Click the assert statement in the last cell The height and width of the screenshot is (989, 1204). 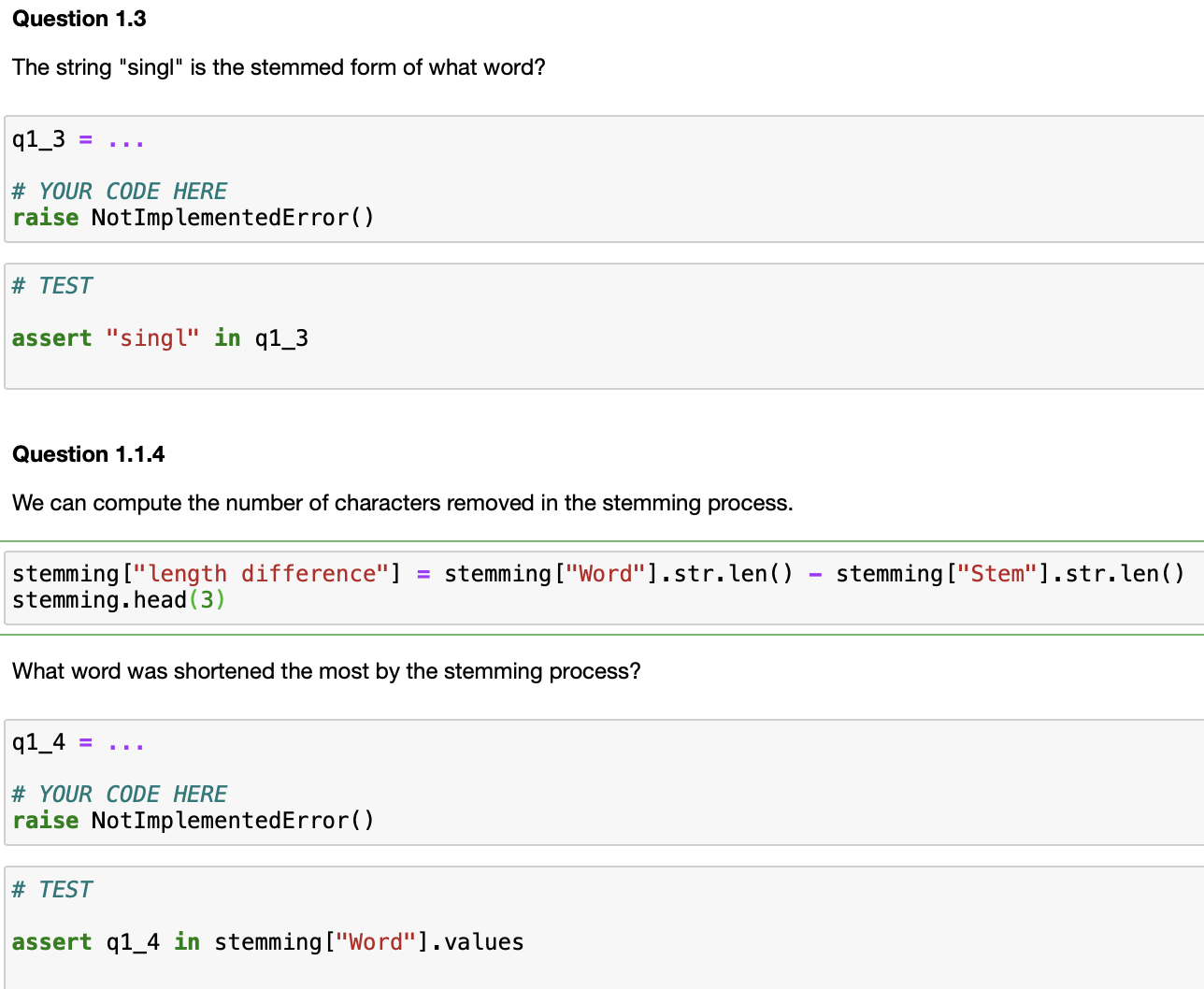coord(268,941)
